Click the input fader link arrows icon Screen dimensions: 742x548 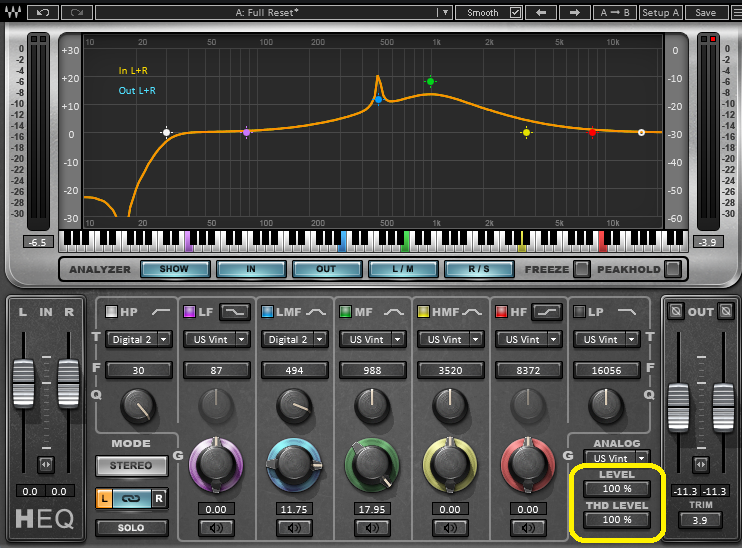(x=44, y=465)
